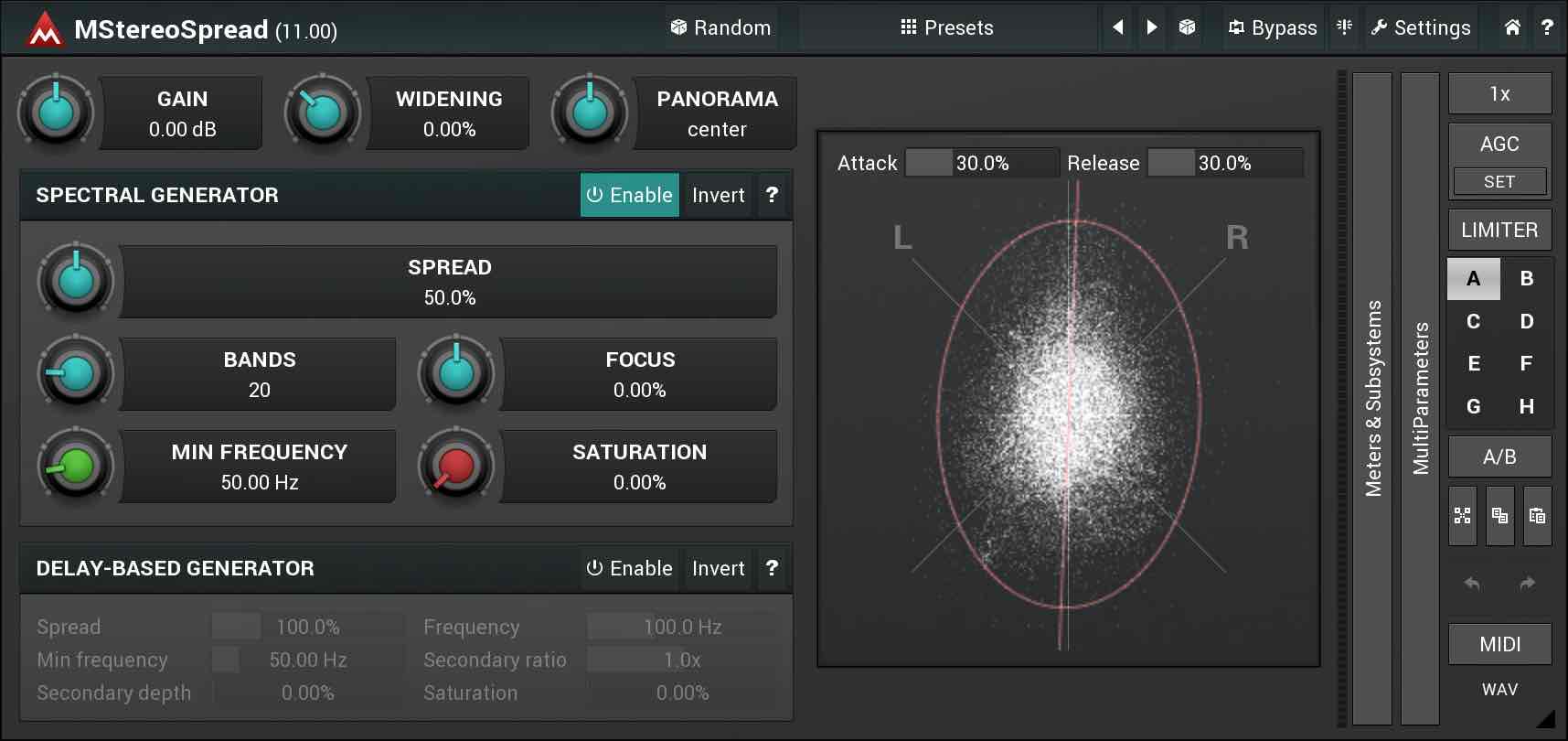This screenshot has width=1568, height=741.
Task: Click the paste preset icon below A/B
Action: pyautogui.click(x=1537, y=516)
